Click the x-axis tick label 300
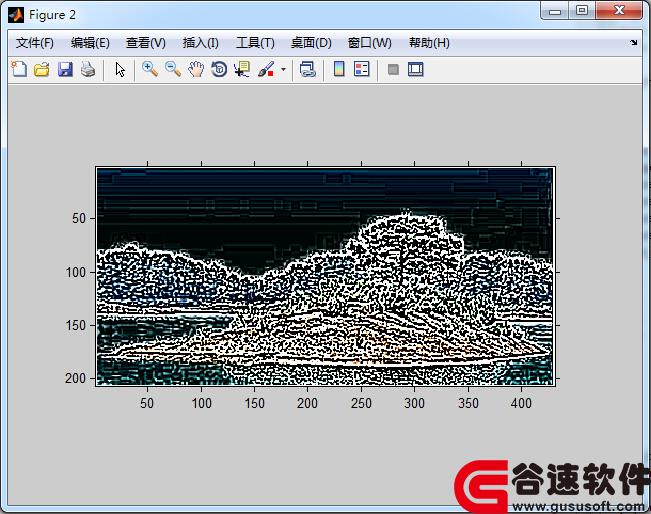651x514 pixels. (414, 403)
